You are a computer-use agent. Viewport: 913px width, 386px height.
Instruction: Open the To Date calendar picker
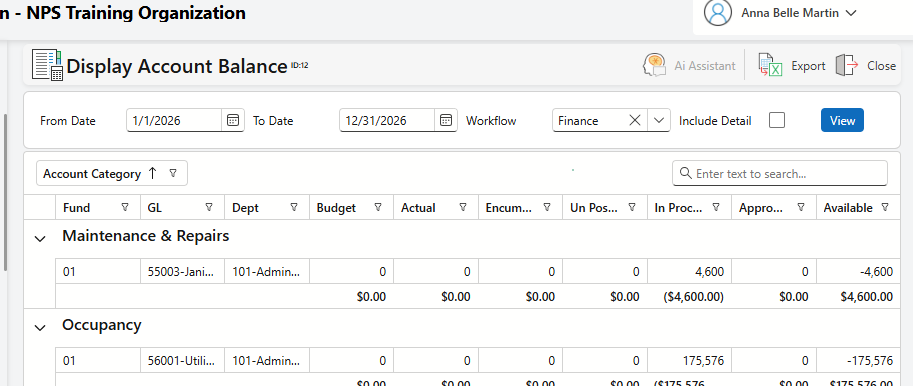[445, 121]
